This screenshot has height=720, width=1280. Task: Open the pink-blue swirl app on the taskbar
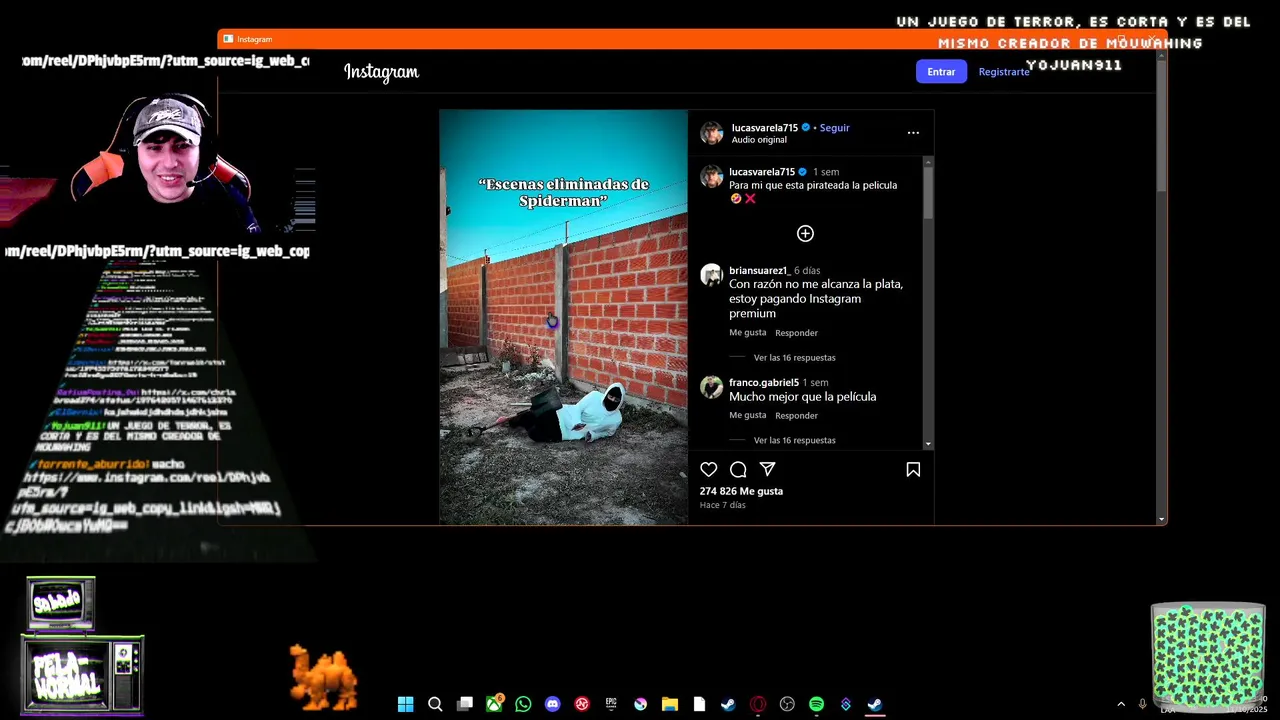[x=641, y=704]
